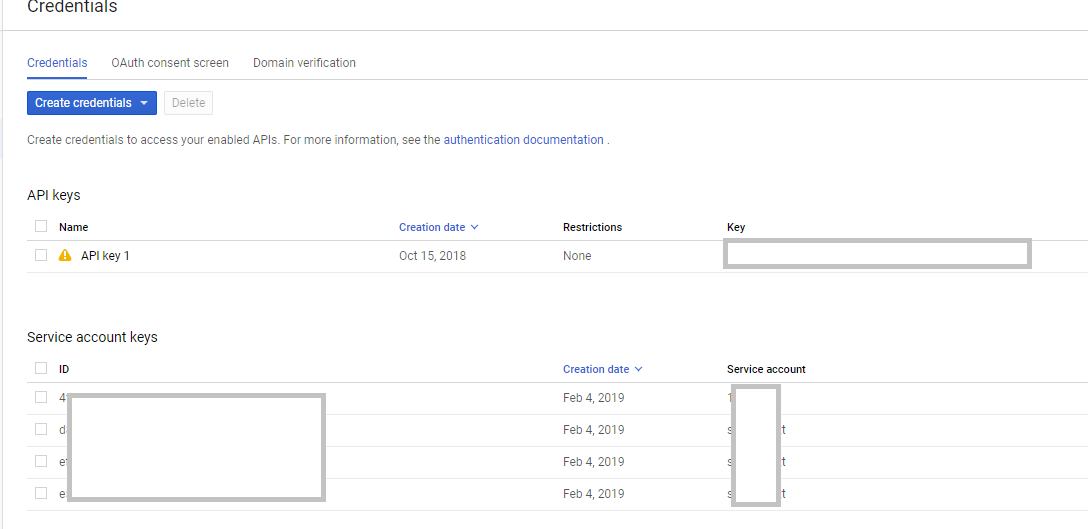Click the Restrictions column header
Screen dimensions: 1088x529
593,227
